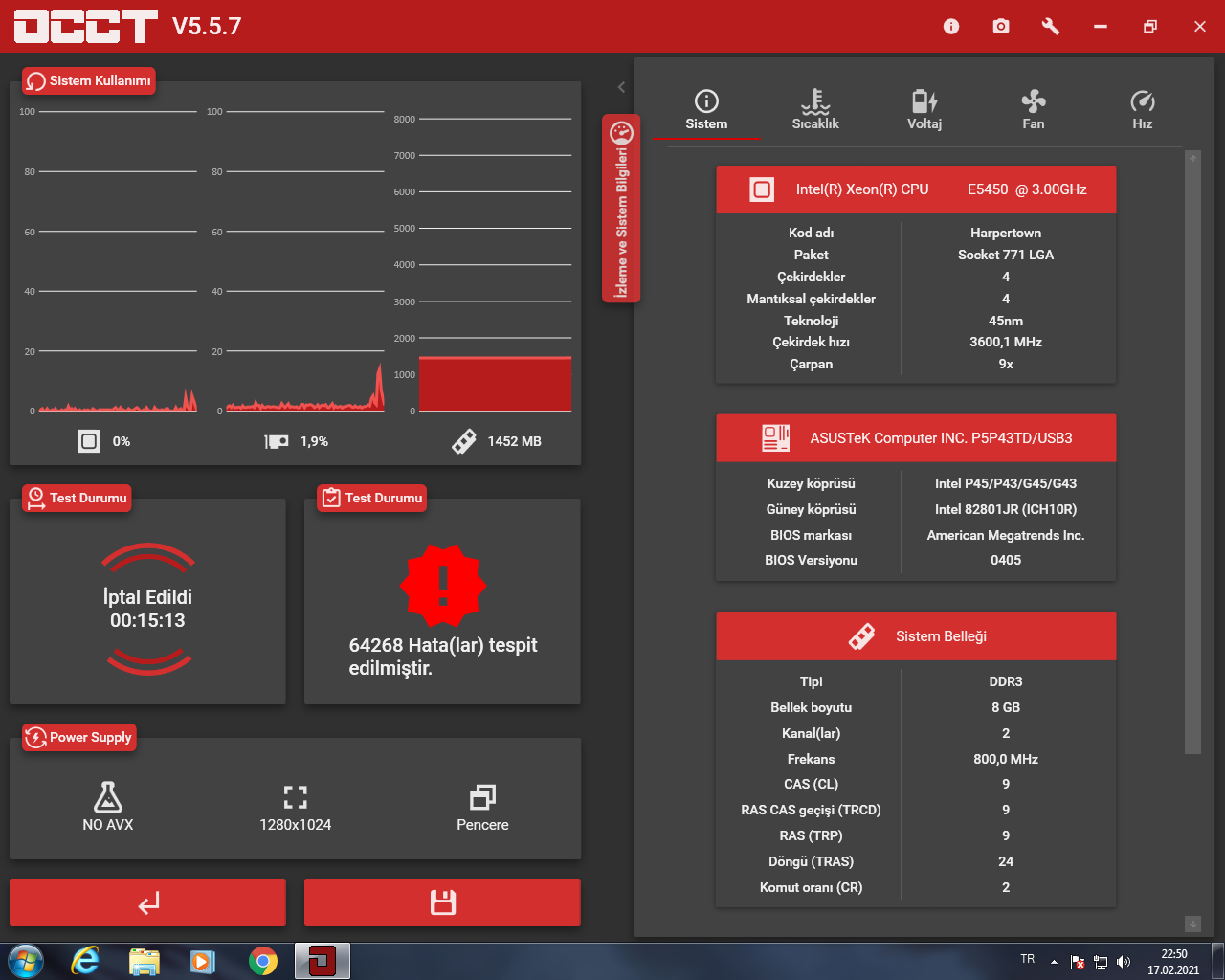Click the red return arrow button
The height and width of the screenshot is (980, 1225).
coord(148,902)
